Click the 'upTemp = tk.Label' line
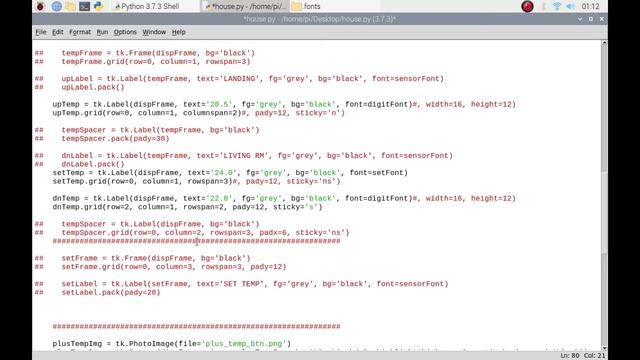This screenshot has width=640, height=360. (284, 104)
